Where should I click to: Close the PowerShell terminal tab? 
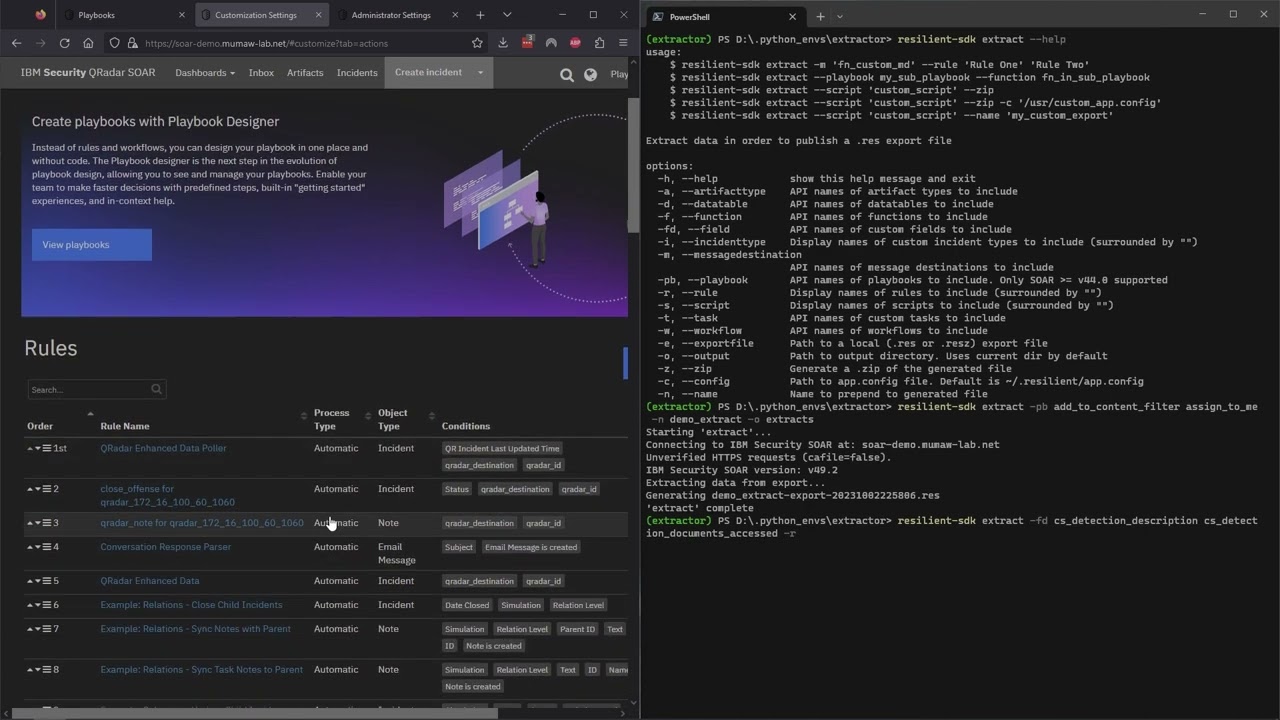(793, 16)
